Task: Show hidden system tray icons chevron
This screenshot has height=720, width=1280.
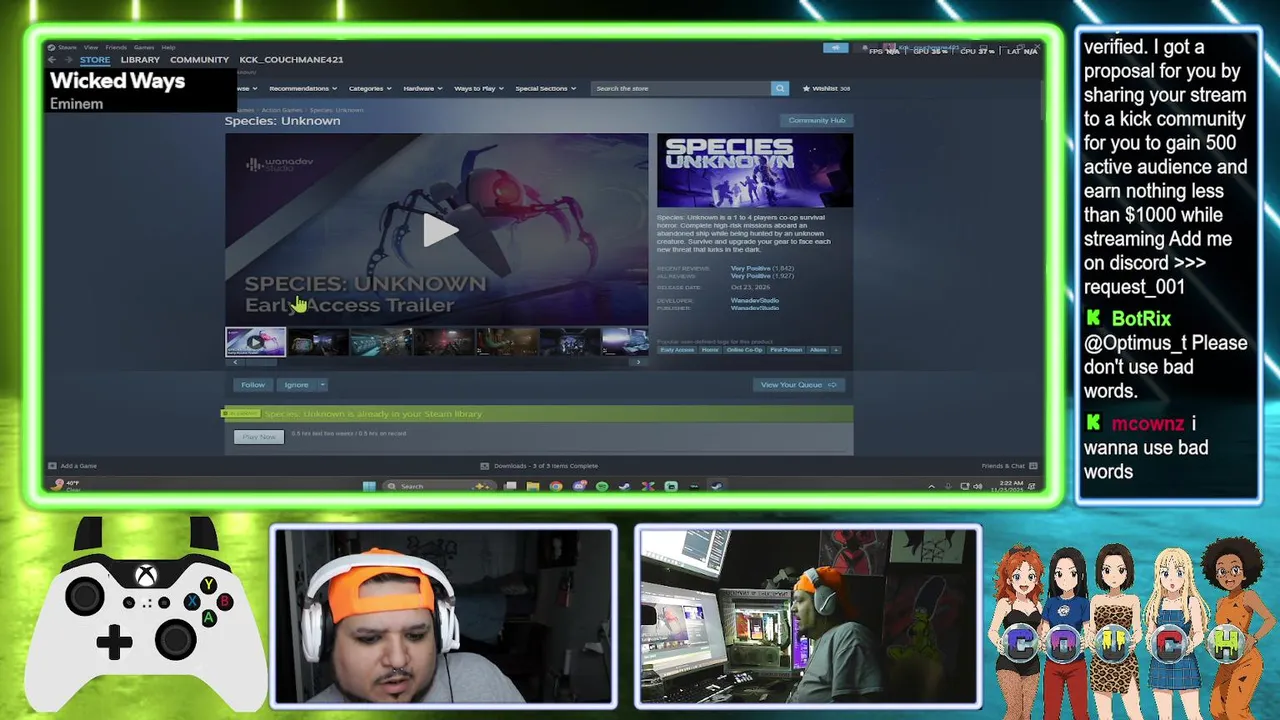Action: [932, 486]
